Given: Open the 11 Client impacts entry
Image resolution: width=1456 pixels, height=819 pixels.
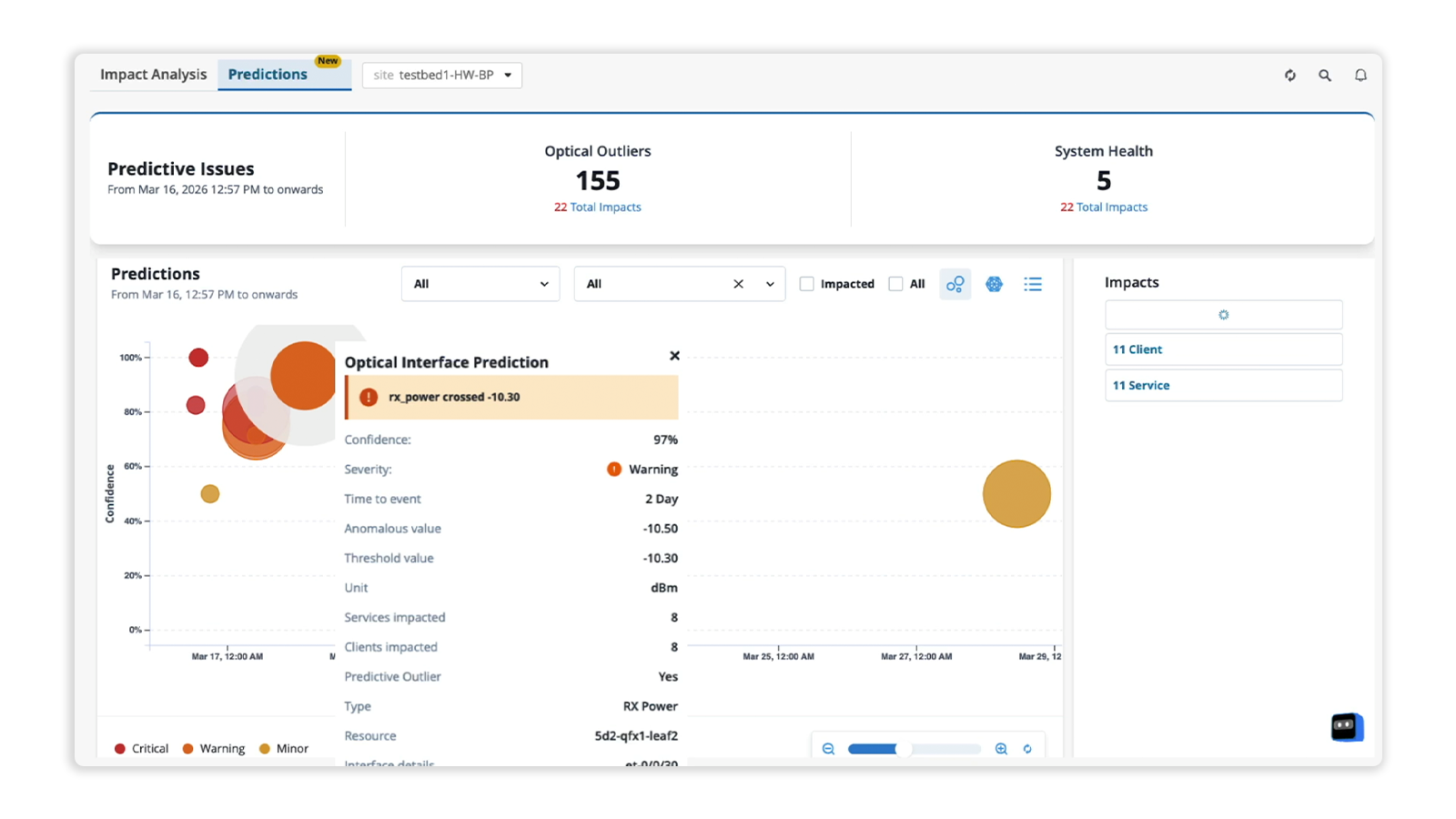Looking at the screenshot, I should click(x=1224, y=349).
